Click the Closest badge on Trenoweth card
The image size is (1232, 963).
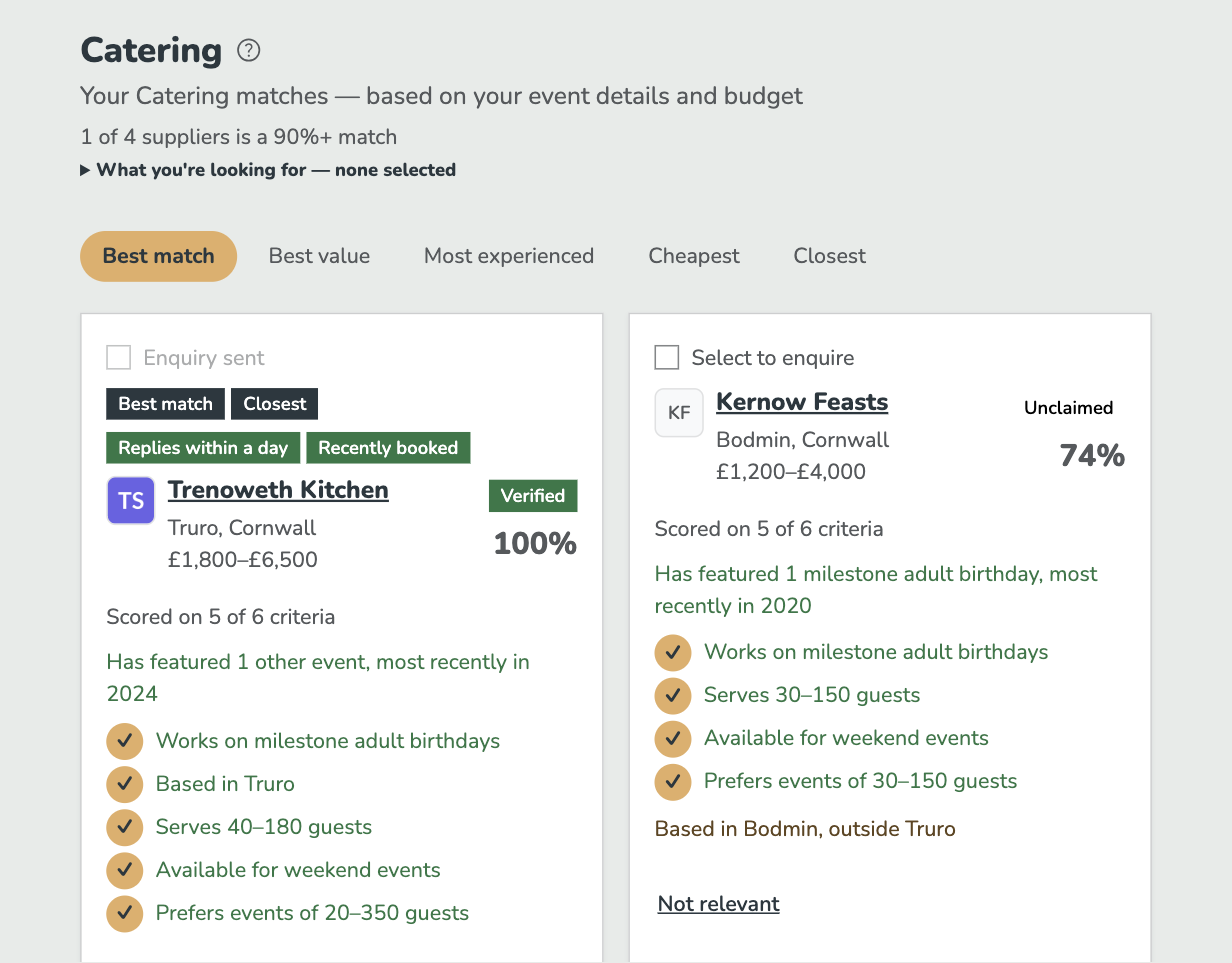click(x=275, y=404)
